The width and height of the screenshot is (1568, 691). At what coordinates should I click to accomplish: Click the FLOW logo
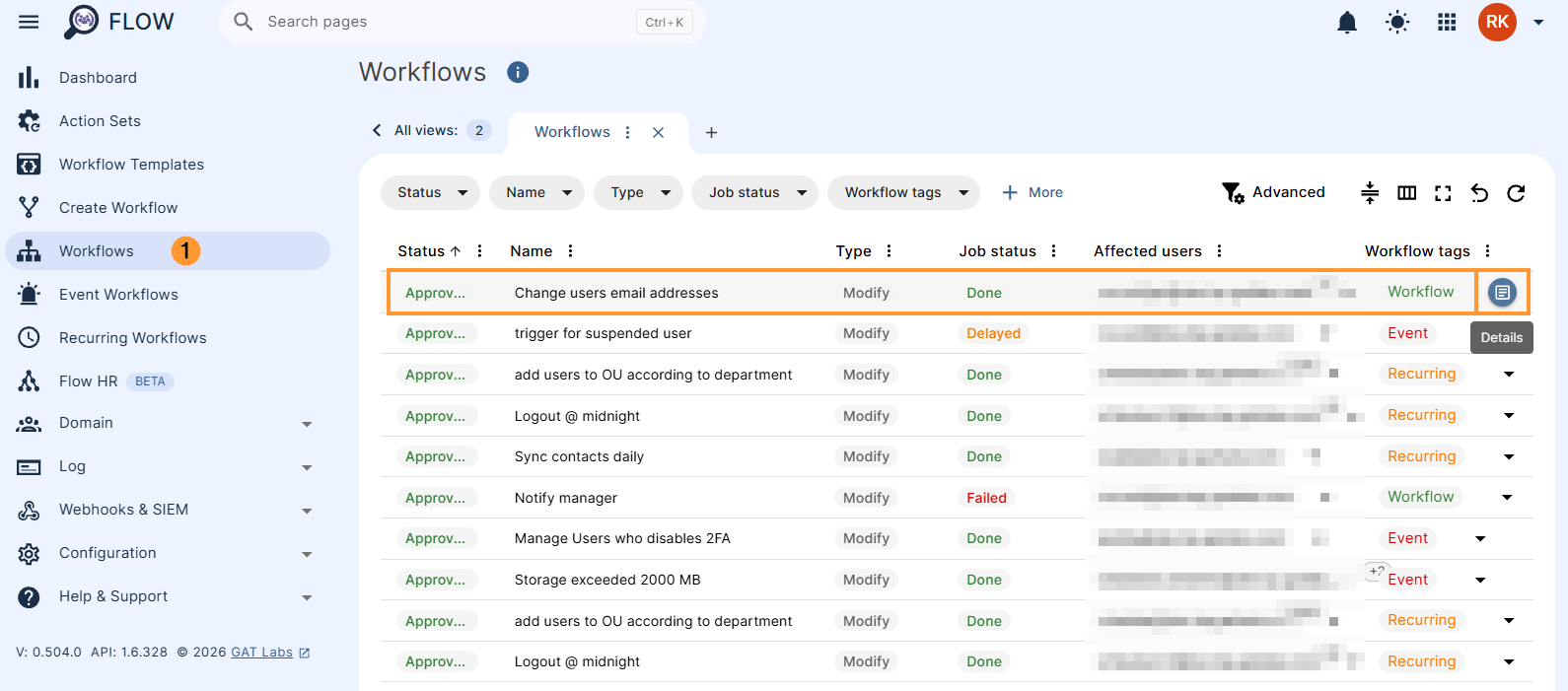coord(119,22)
